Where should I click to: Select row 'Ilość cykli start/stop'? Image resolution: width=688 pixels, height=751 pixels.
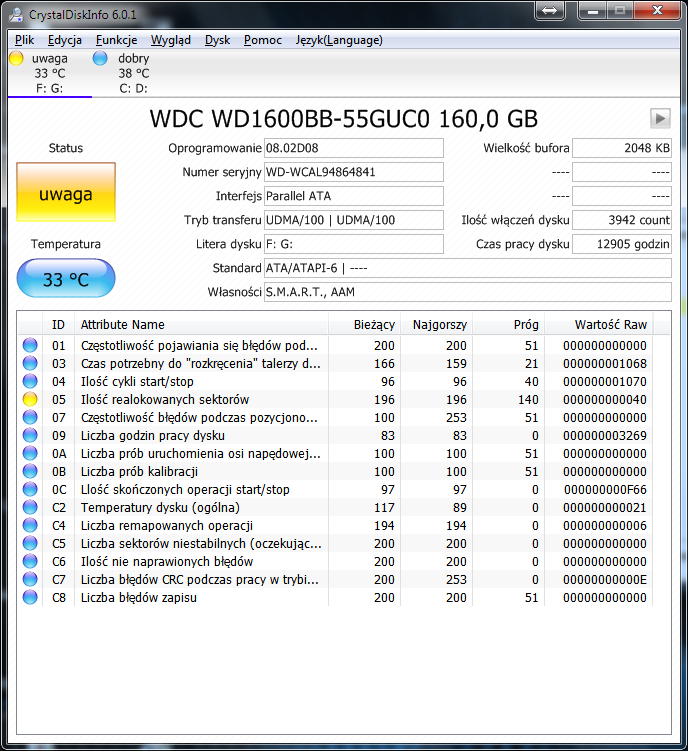[x=335, y=381]
